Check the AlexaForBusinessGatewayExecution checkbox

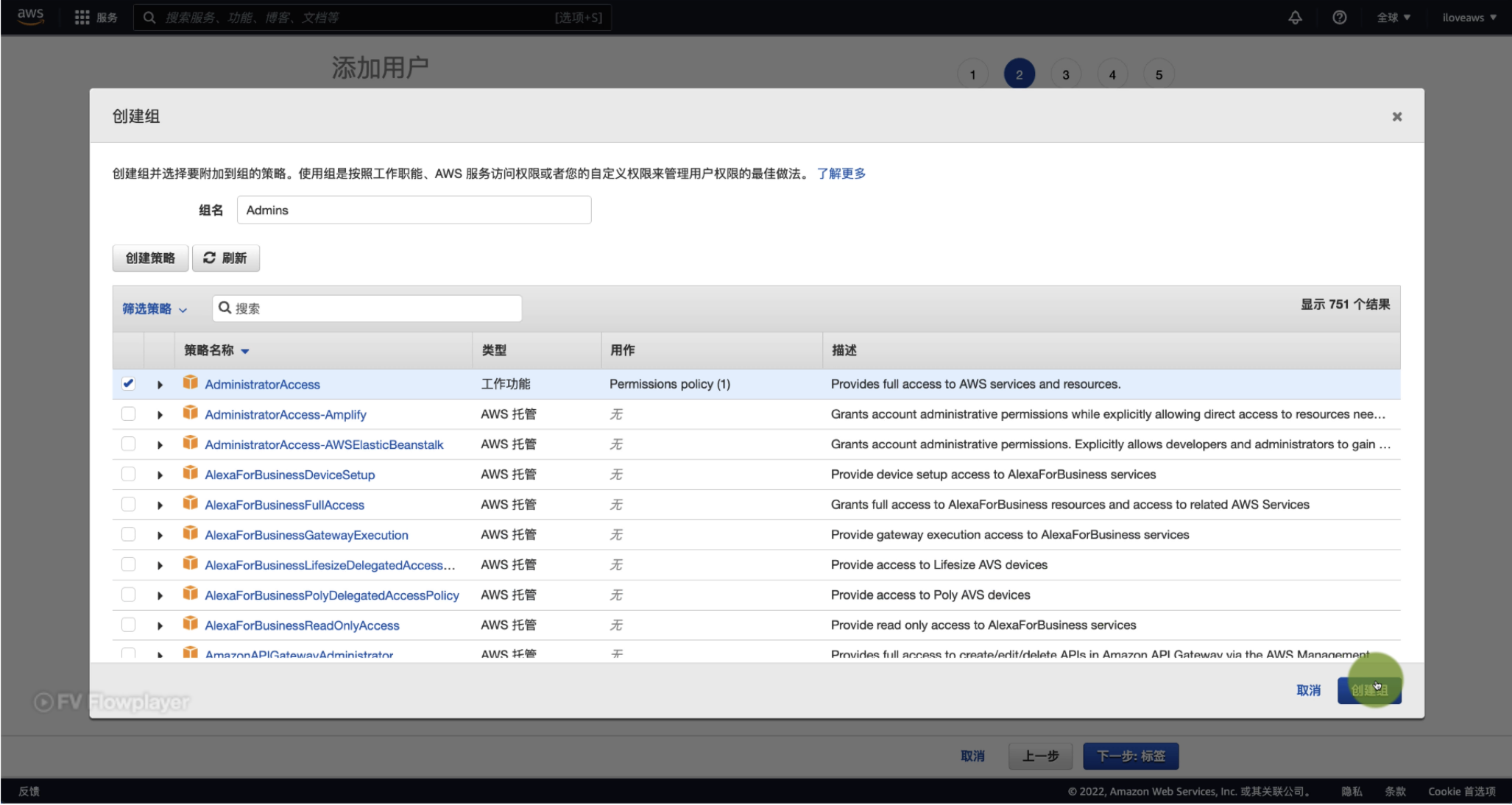(x=128, y=534)
